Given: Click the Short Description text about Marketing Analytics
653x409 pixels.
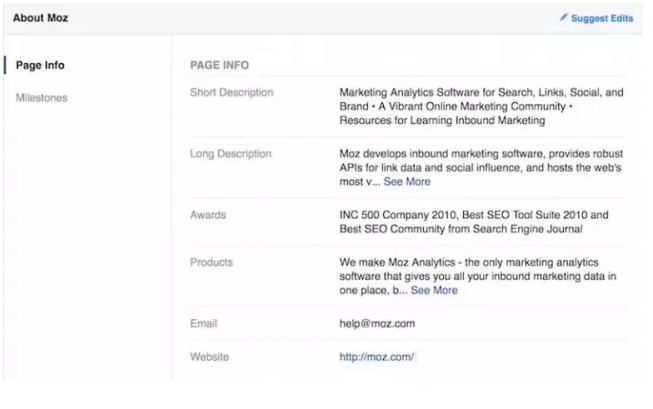Looking at the screenshot, I should pos(481,106).
